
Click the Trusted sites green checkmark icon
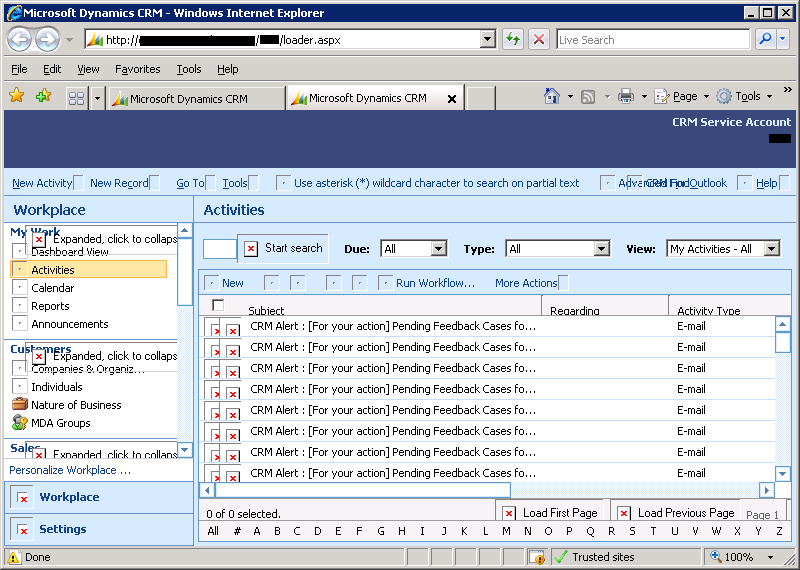click(x=560, y=557)
